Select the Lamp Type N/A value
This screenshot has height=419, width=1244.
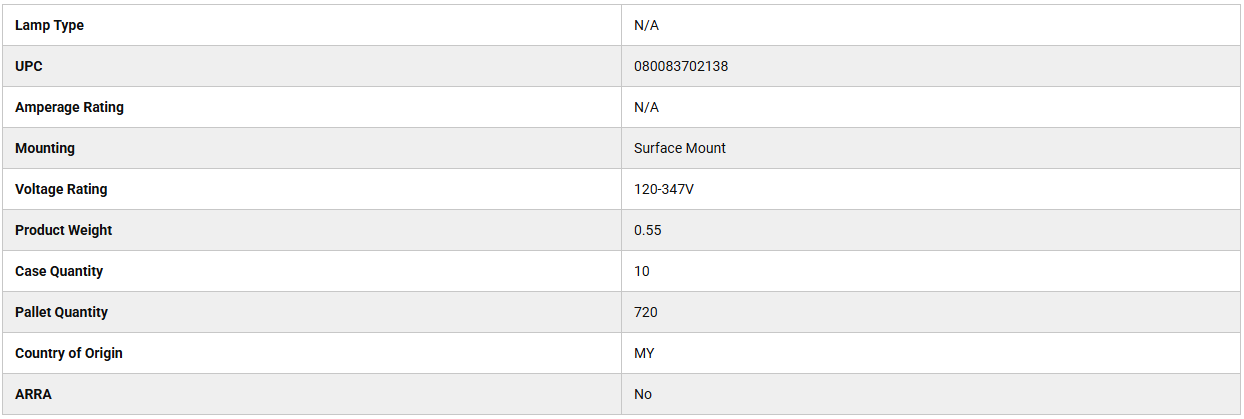pos(646,25)
